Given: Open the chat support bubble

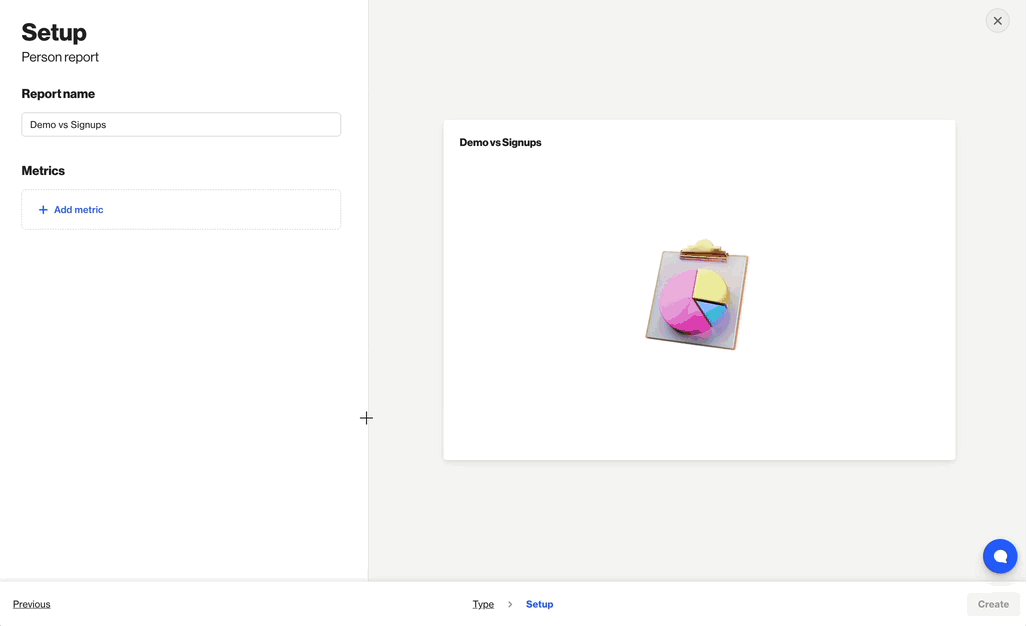Looking at the screenshot, I should (x=999, y=556).
